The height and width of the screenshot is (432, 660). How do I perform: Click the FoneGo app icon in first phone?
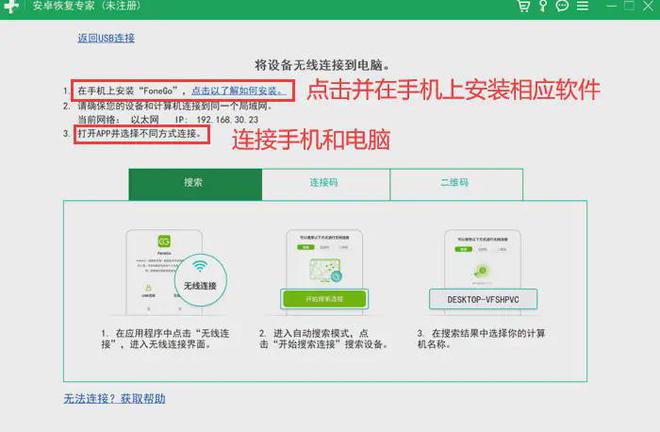(164, 241)
